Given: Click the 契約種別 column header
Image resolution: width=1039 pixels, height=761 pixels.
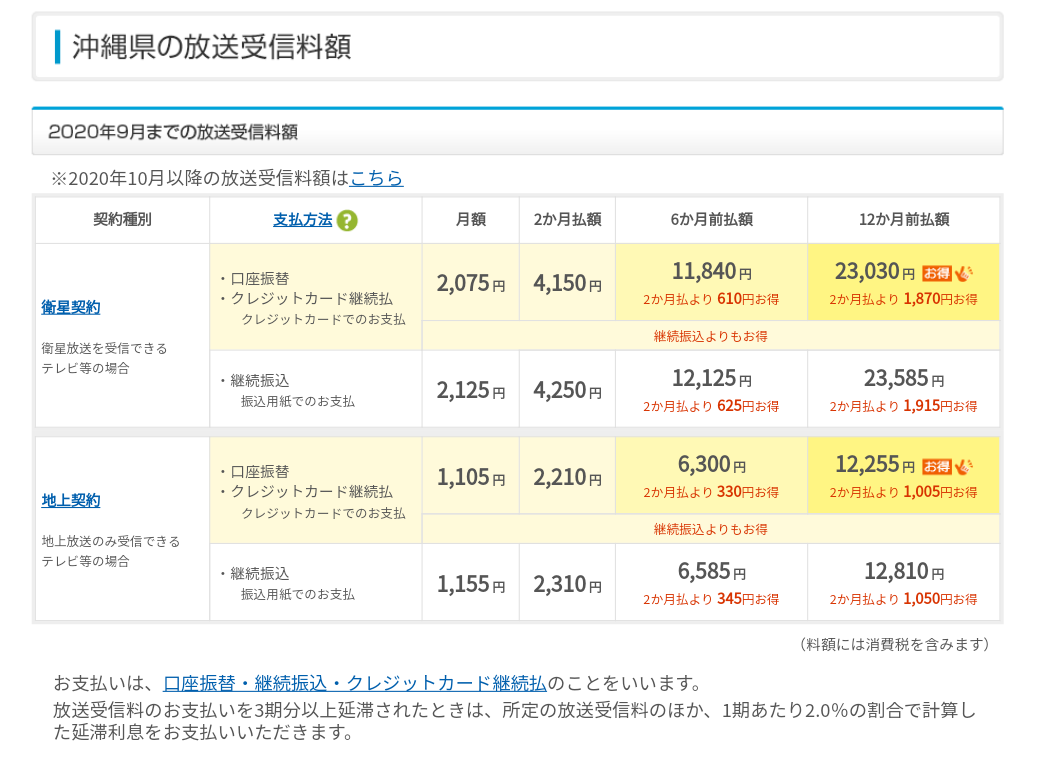Looking at the screenshot, I should (x=122, y=220).
